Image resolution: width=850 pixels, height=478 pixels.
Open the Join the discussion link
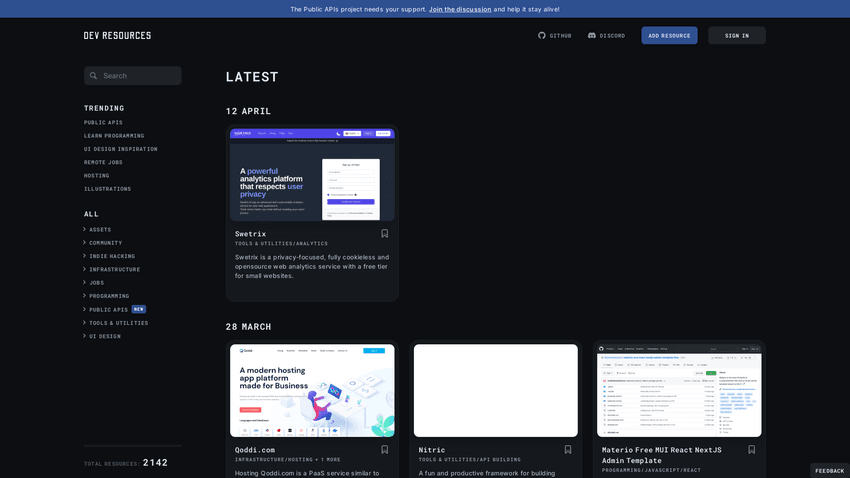pos(460,9)
